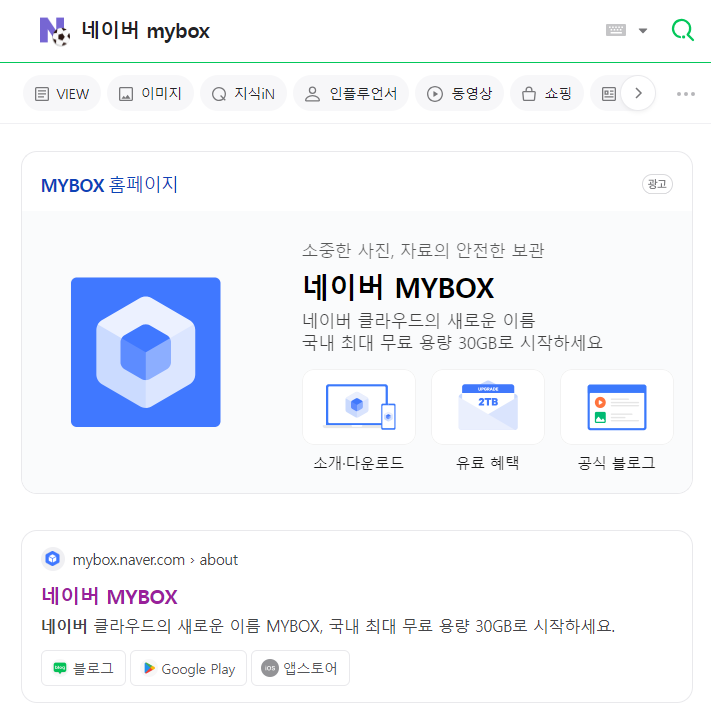Image resolution: width=711 pixels, height=712 pixels.
Task: Open the virtual keyboard icon
Action: click(x=616, y=30)
